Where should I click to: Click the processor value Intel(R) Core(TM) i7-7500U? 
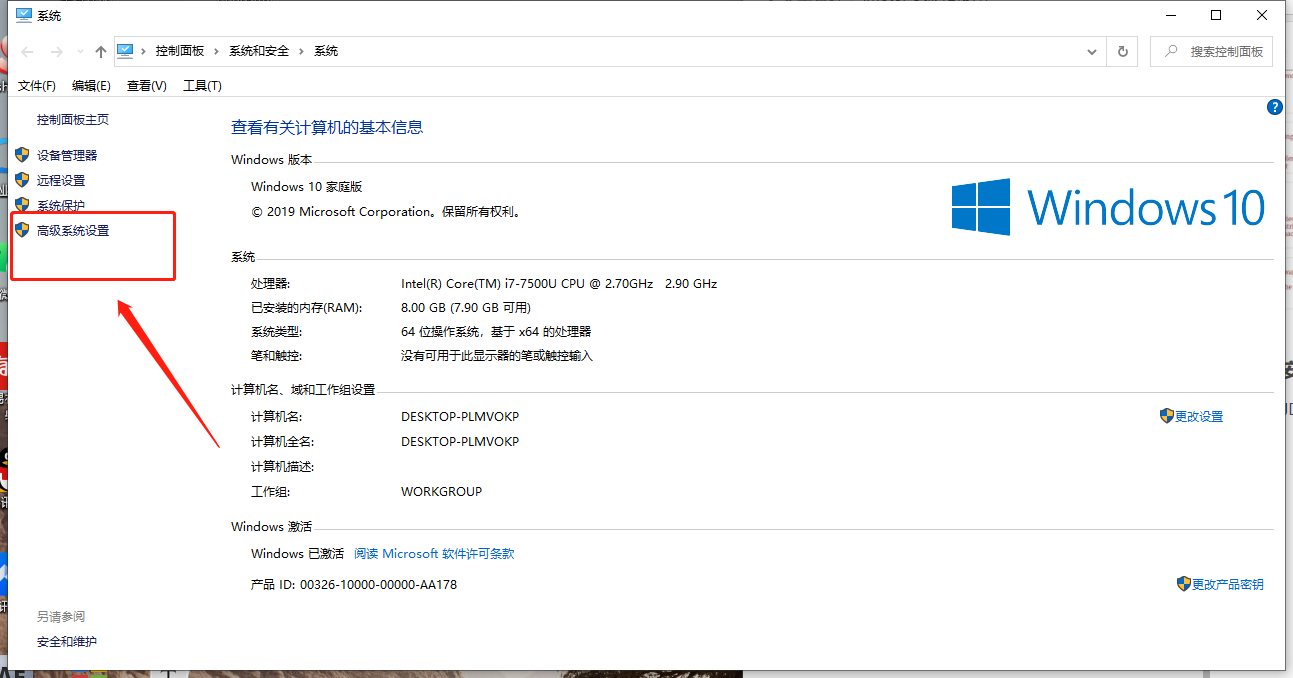pos(559,283)
